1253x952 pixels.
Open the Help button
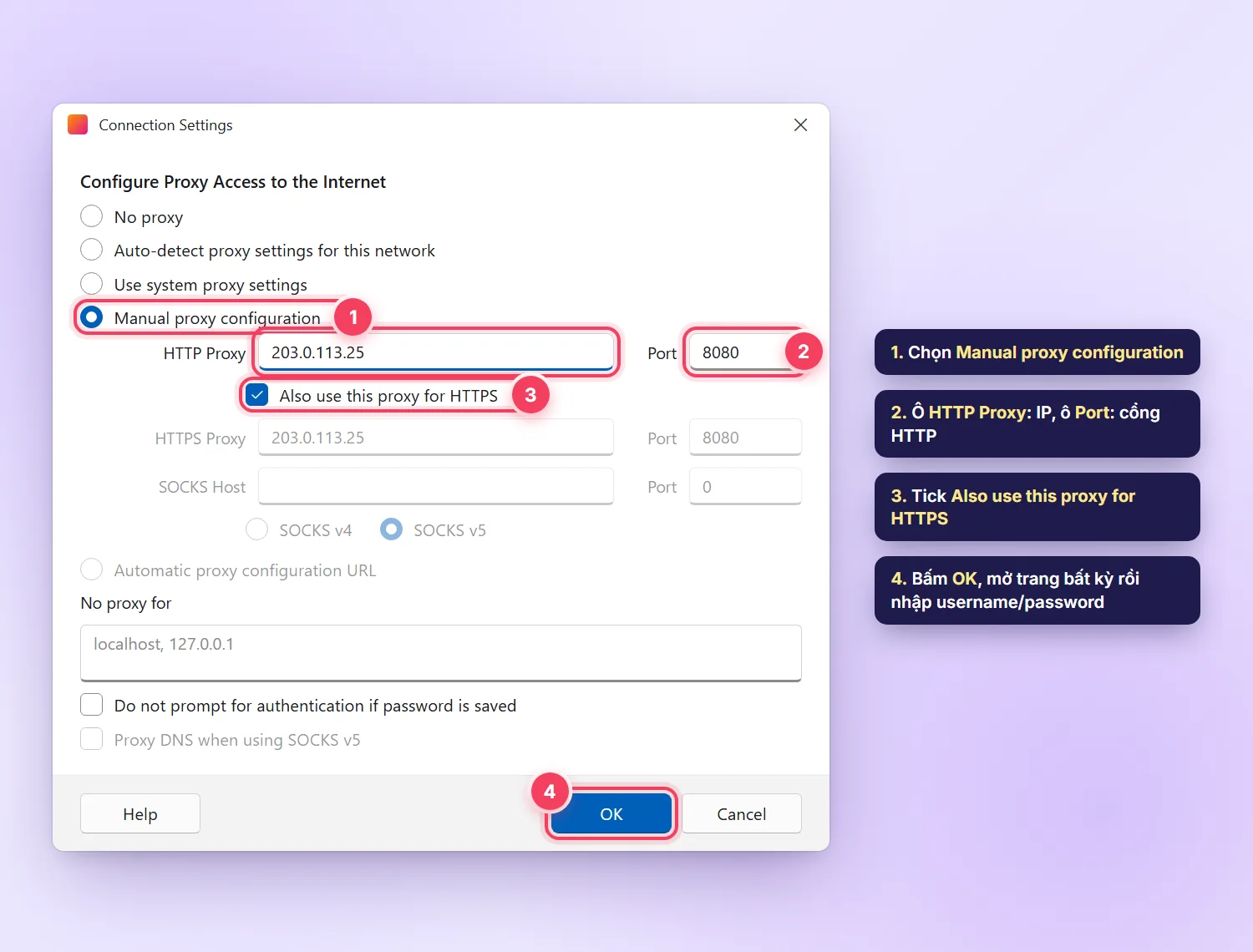coord(140,813)
